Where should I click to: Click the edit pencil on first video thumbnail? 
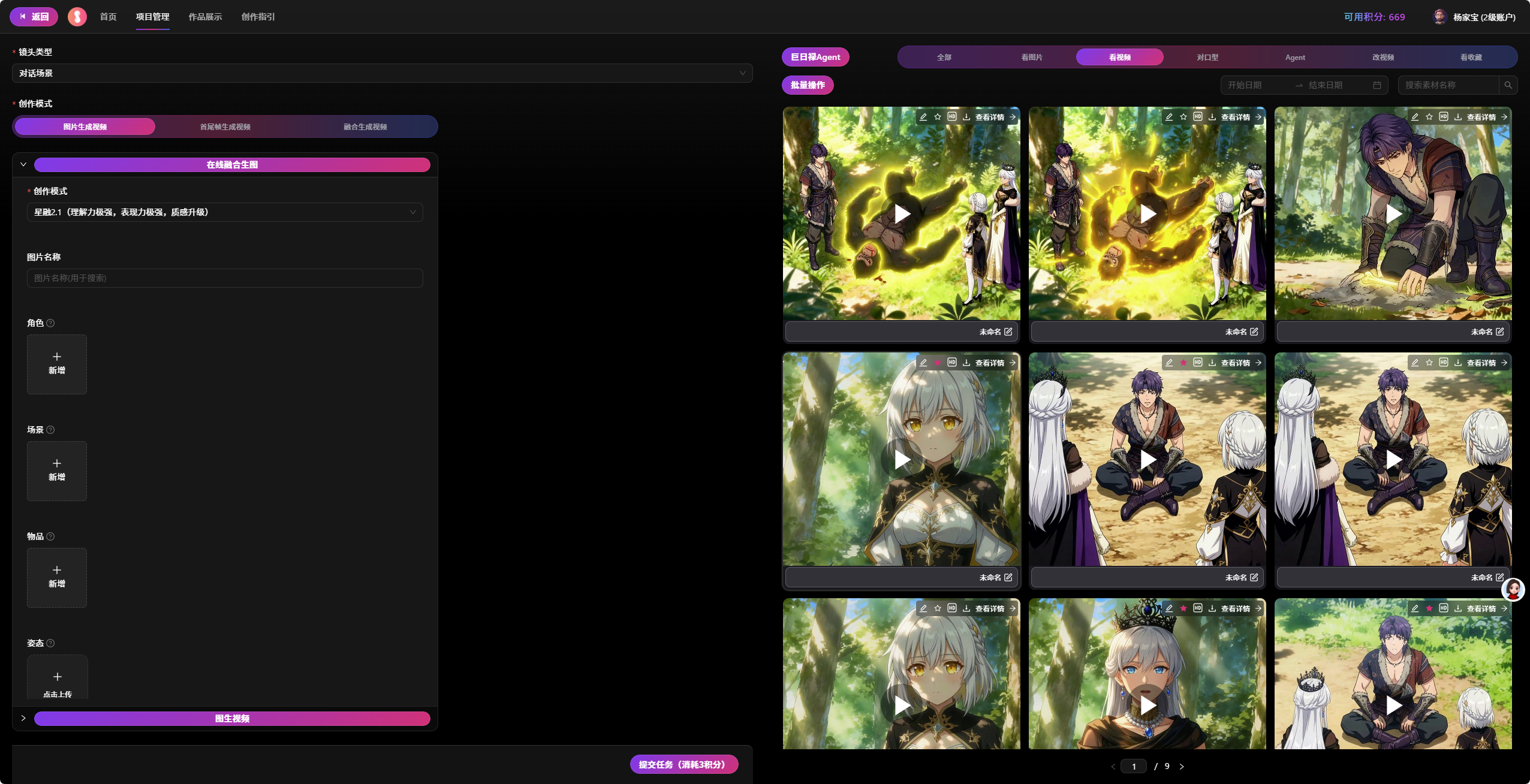pyautogui.click(x=923, y=117)
